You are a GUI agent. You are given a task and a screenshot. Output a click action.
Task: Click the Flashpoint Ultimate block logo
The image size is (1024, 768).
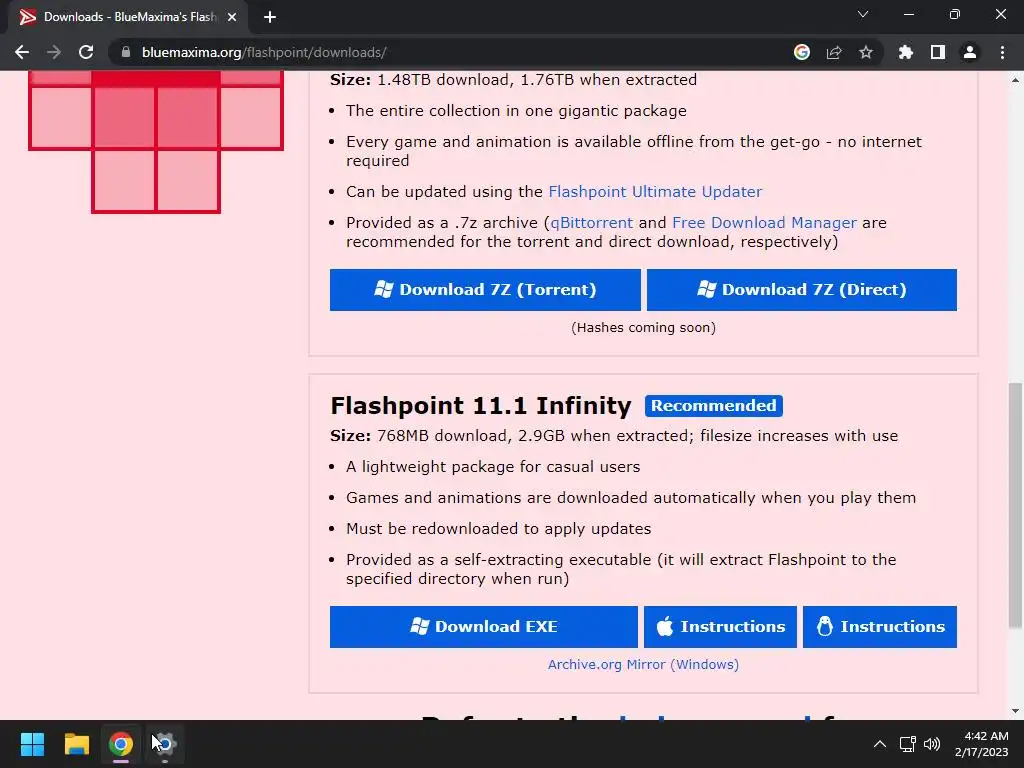pyautogui.click(x=155, y=142)
